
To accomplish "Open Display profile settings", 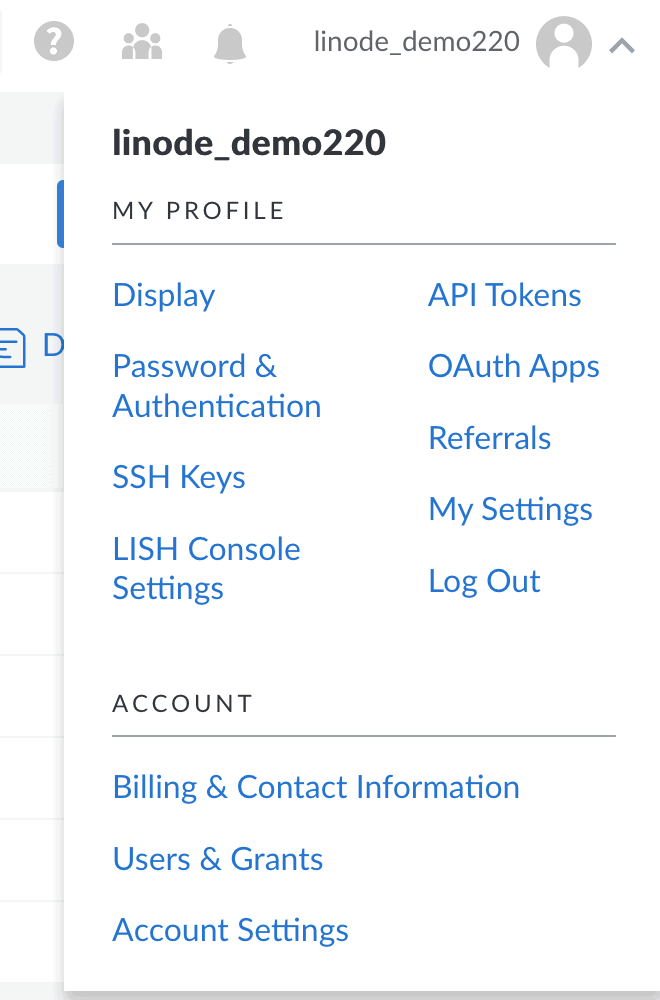I will coord(164,295).
